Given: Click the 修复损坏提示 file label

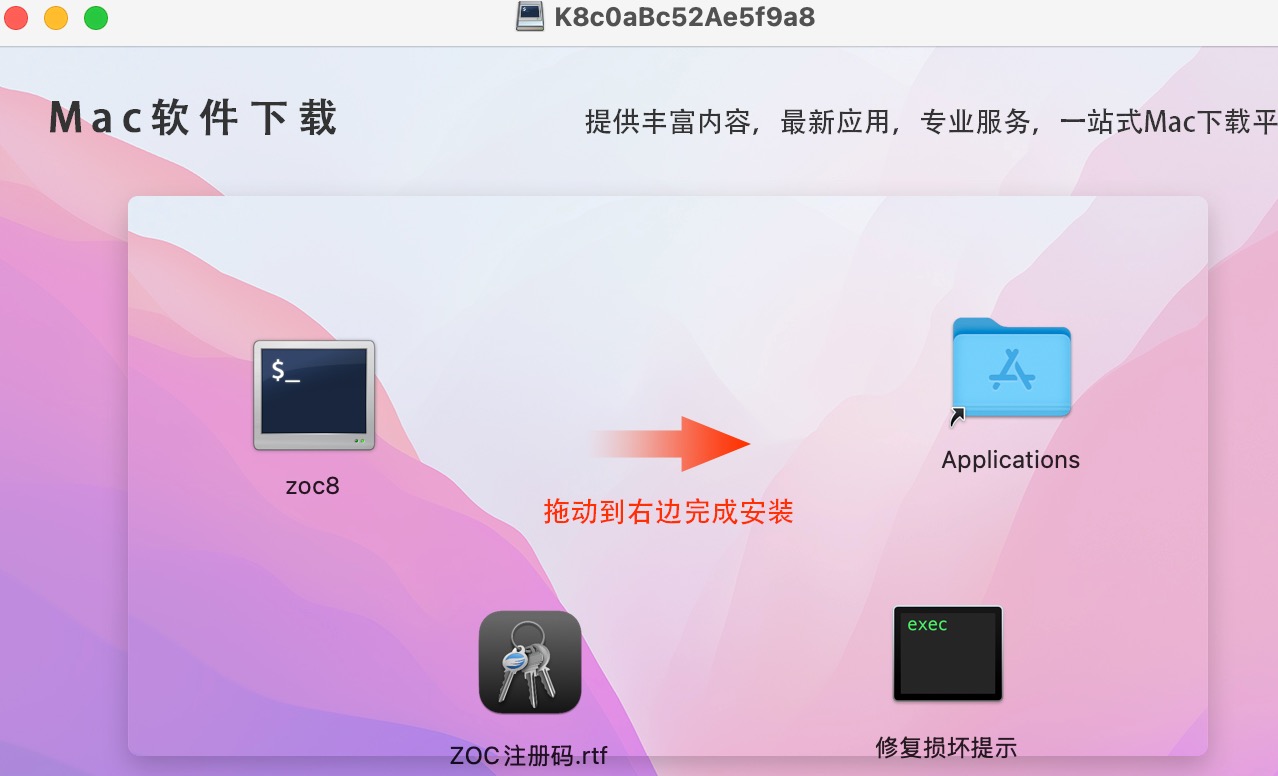Looking at the screenshot, I should click(946, 747).
